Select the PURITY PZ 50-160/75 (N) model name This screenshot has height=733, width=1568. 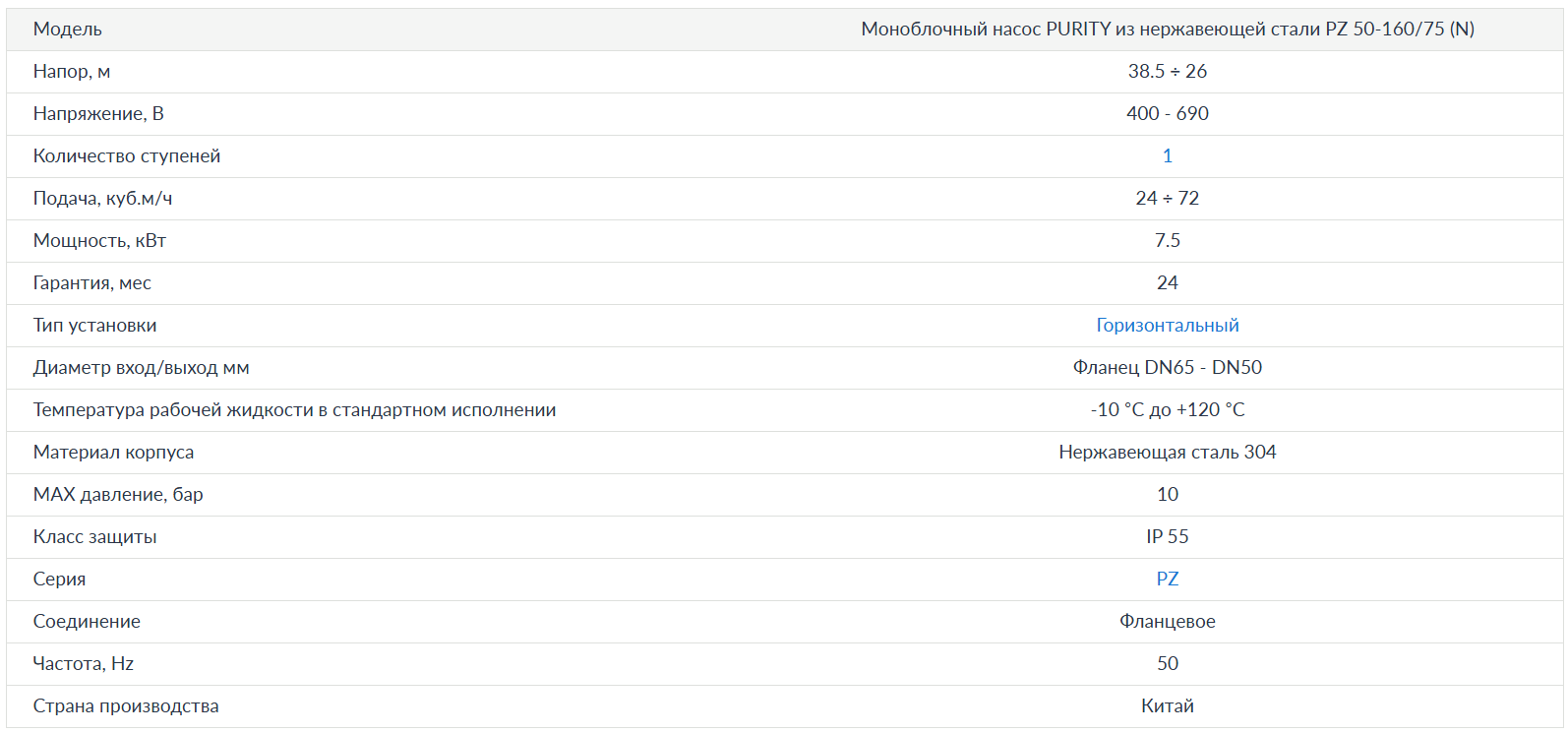1167,29
